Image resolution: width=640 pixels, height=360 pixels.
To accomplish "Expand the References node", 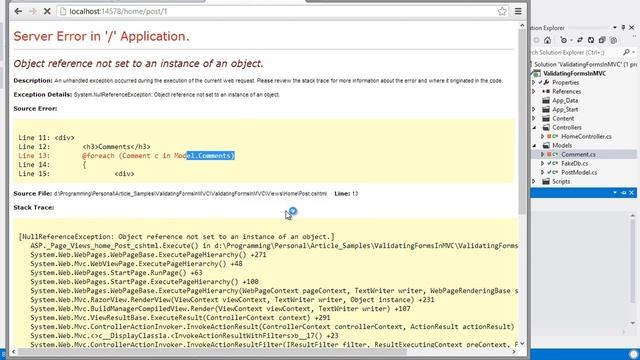I will click(x=533, y=91).
